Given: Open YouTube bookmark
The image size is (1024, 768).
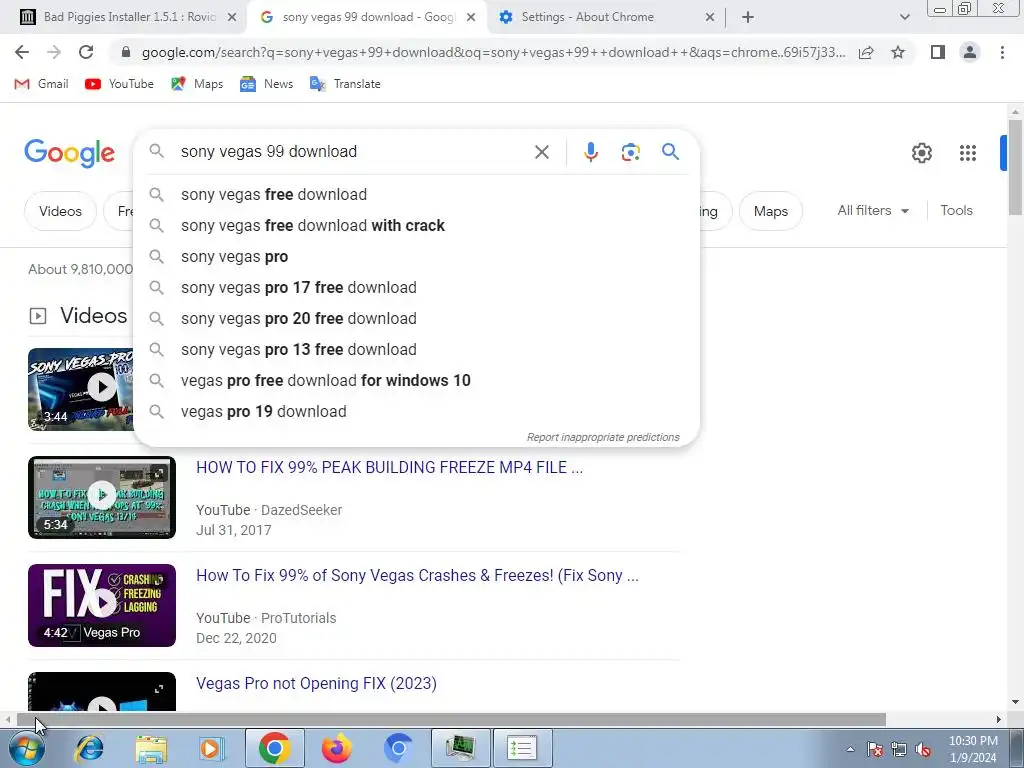Looking at the screenshot, I should pos(120,84).
